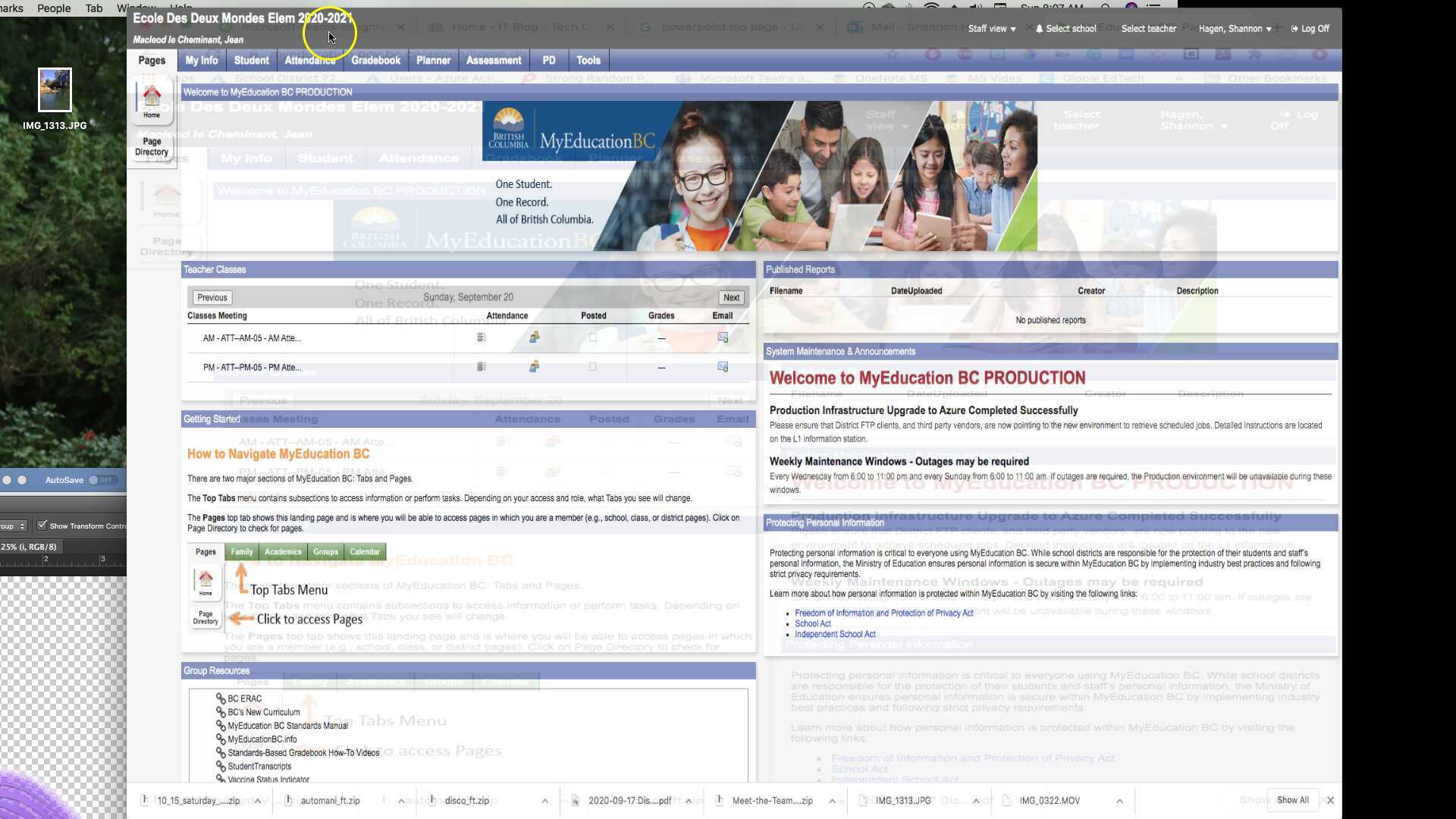Click the email icon for PM - ATT--PM-05 class
The height and width of the screenshot is (819, 1456).
coord(723,367)
